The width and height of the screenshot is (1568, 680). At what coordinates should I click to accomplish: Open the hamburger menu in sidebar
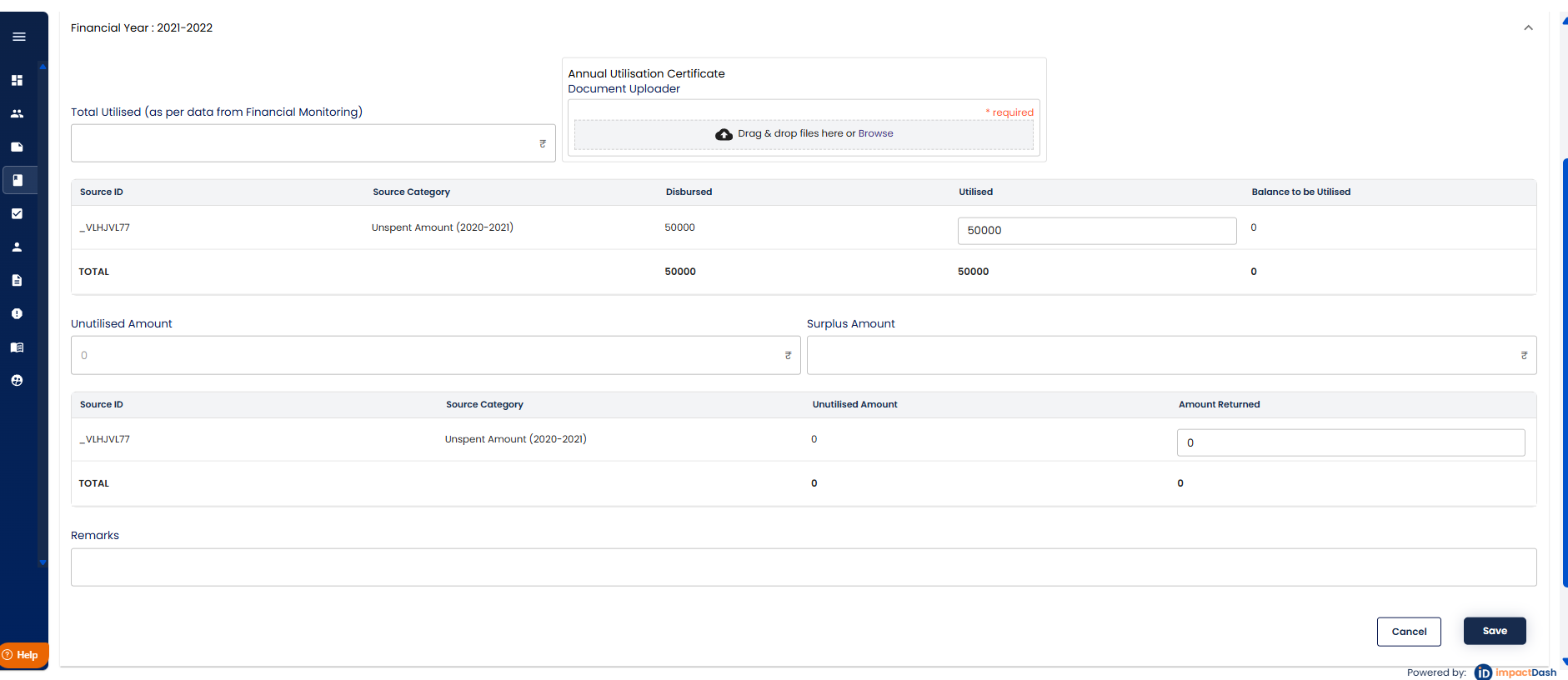(x=18, y=37)
